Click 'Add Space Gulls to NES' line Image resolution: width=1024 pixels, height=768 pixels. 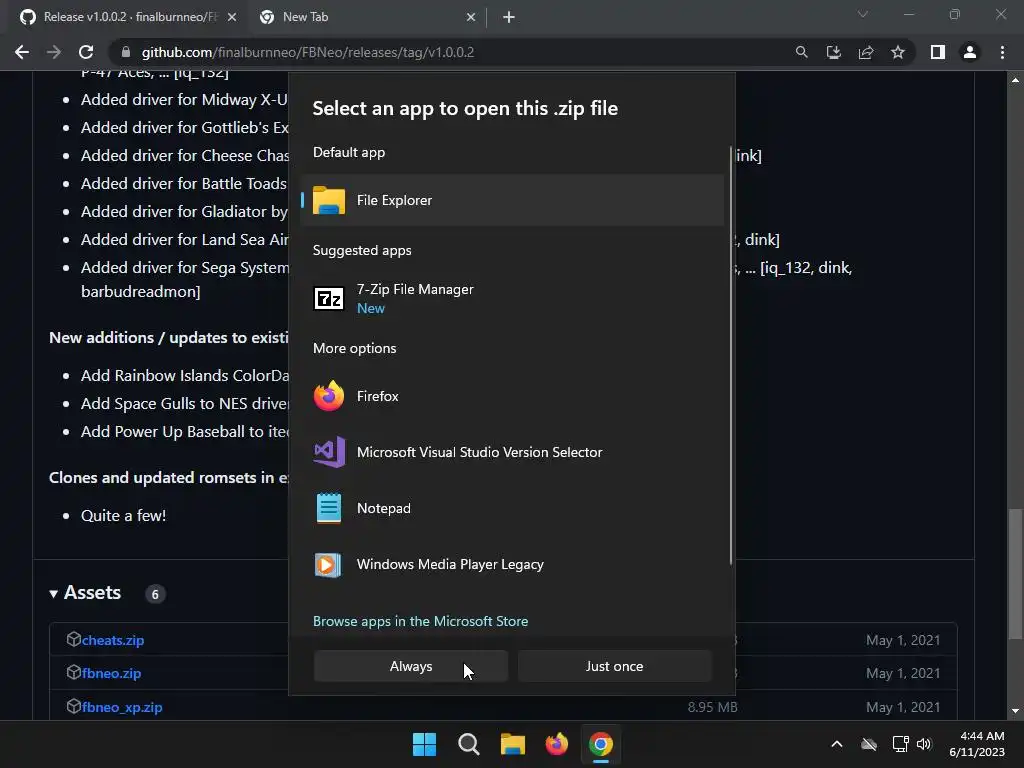point(184,404)
